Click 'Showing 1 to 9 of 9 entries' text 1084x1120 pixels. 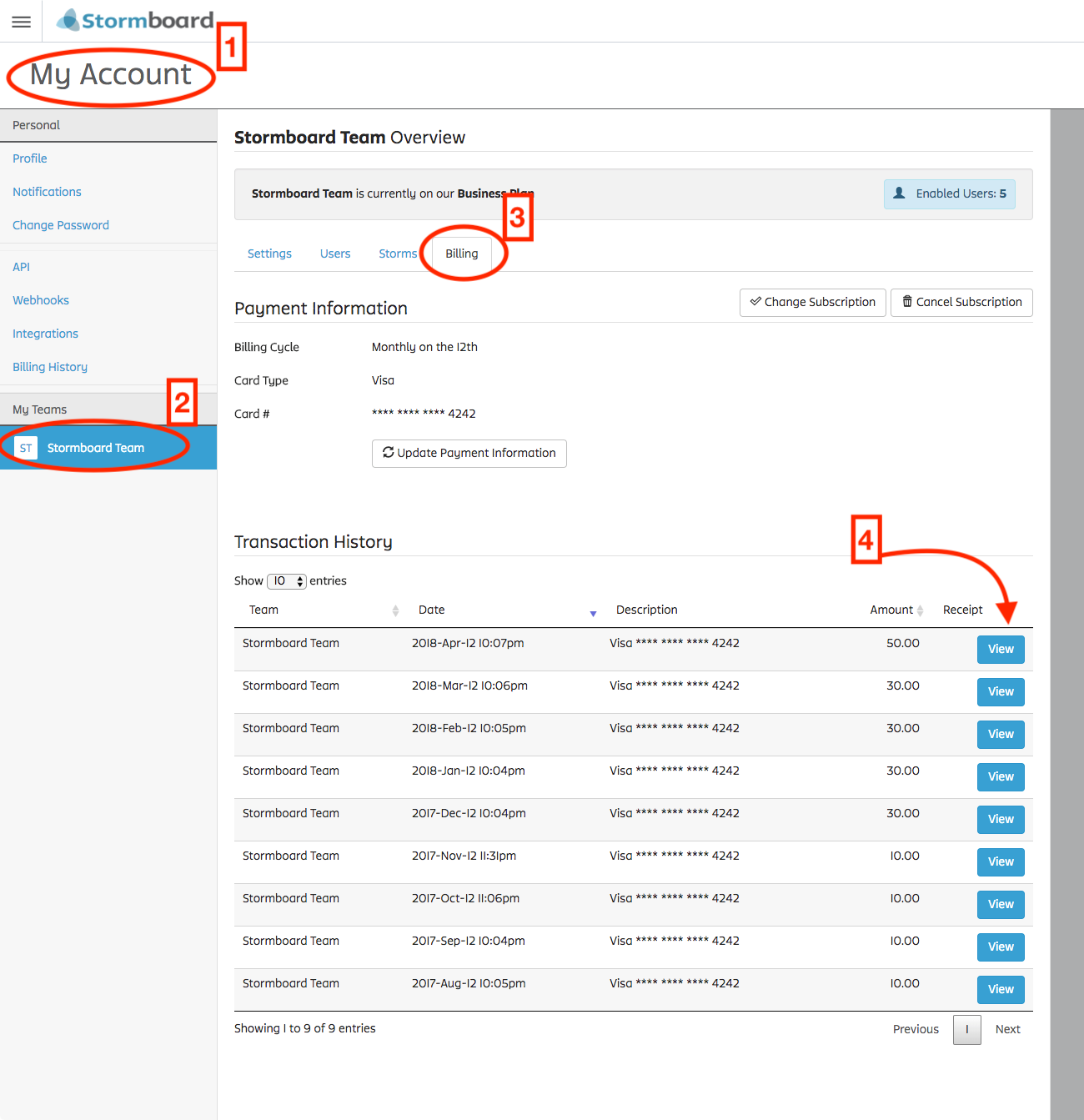305,1028
